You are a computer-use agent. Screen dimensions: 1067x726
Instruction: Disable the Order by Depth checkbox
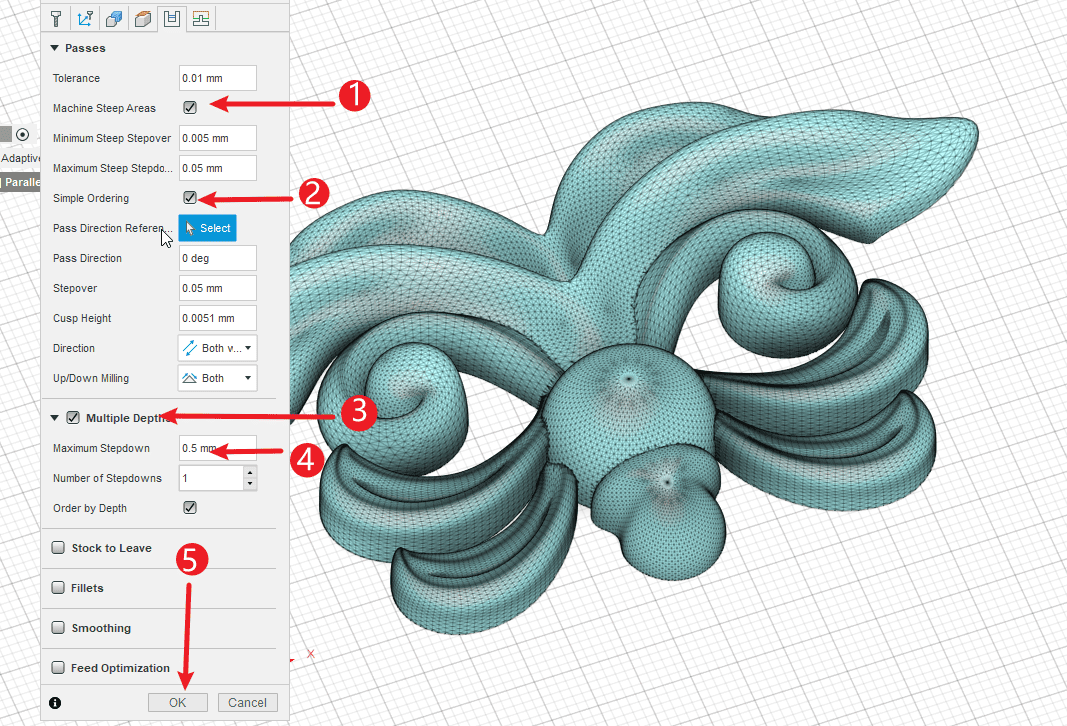190,508
